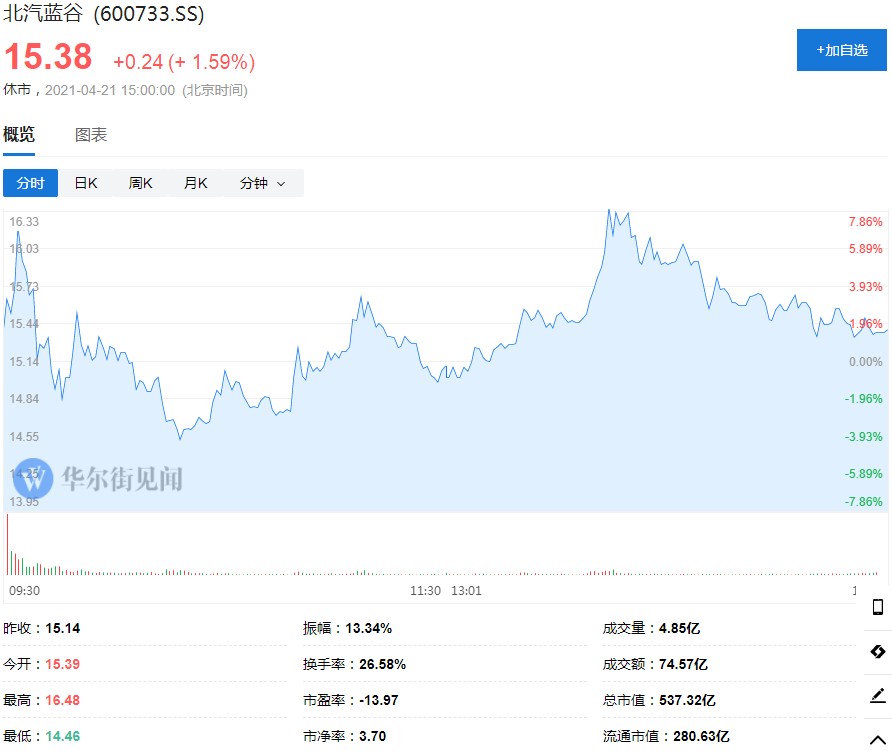The width and height of the screenshot is (892, 751).
Task: Click the diamond arrows icon in sidebar
Action: pos(878,651)
